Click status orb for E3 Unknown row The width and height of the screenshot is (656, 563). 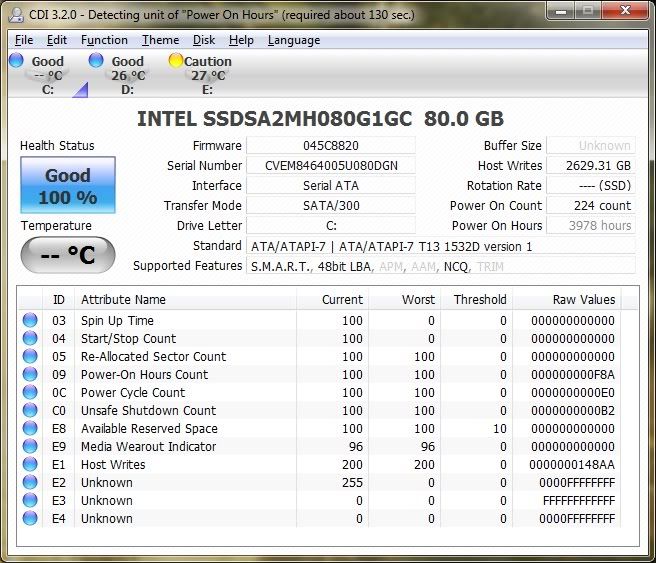pyautogui.click(x=30, y=500)
